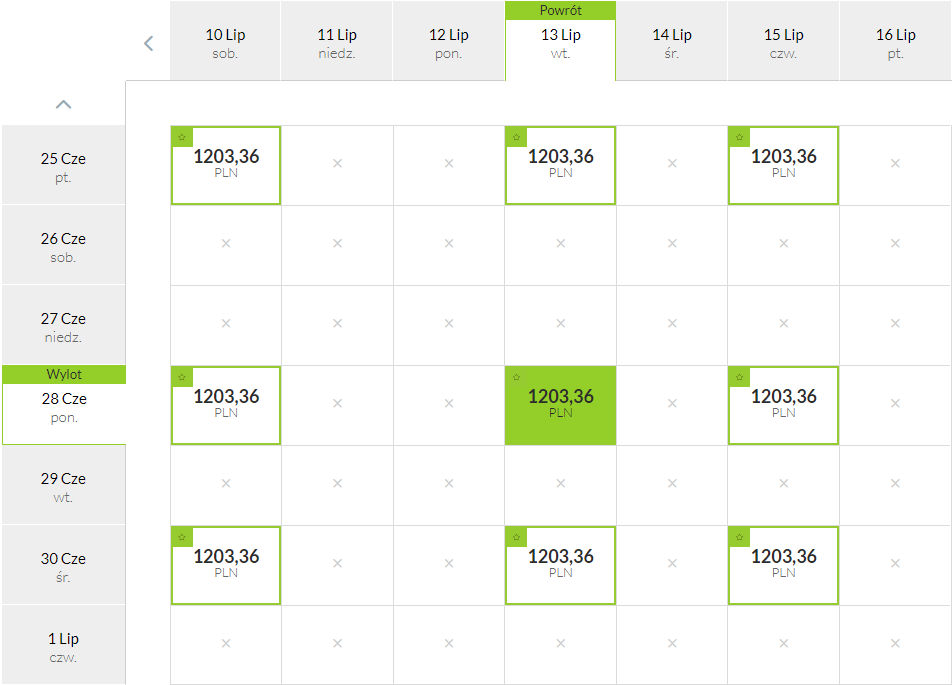The width and height of the screenshot is (952, 685).
Task: Select the 1 Lip czw. departure row
Action: tap(64, 645)
